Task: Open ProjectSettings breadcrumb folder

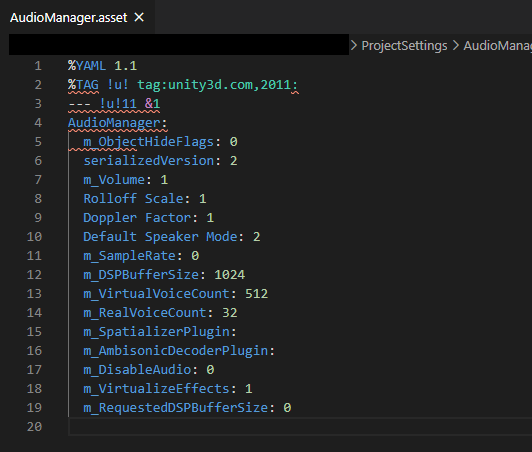Action: click(x=404, y=45)
